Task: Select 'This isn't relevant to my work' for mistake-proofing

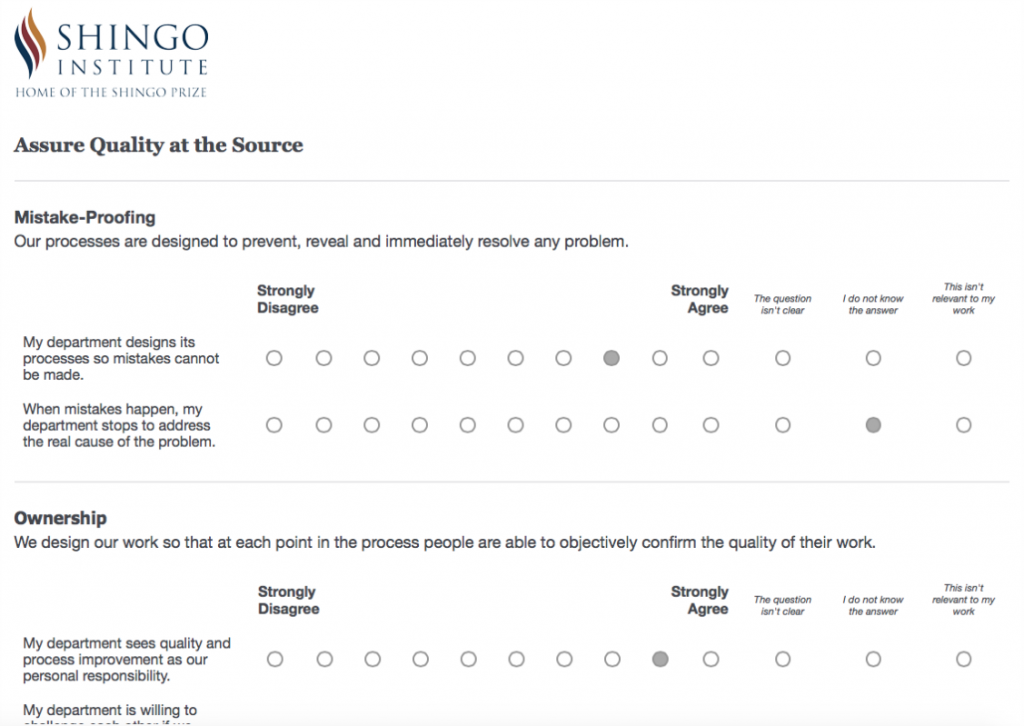Action: (x=963, y=357)
